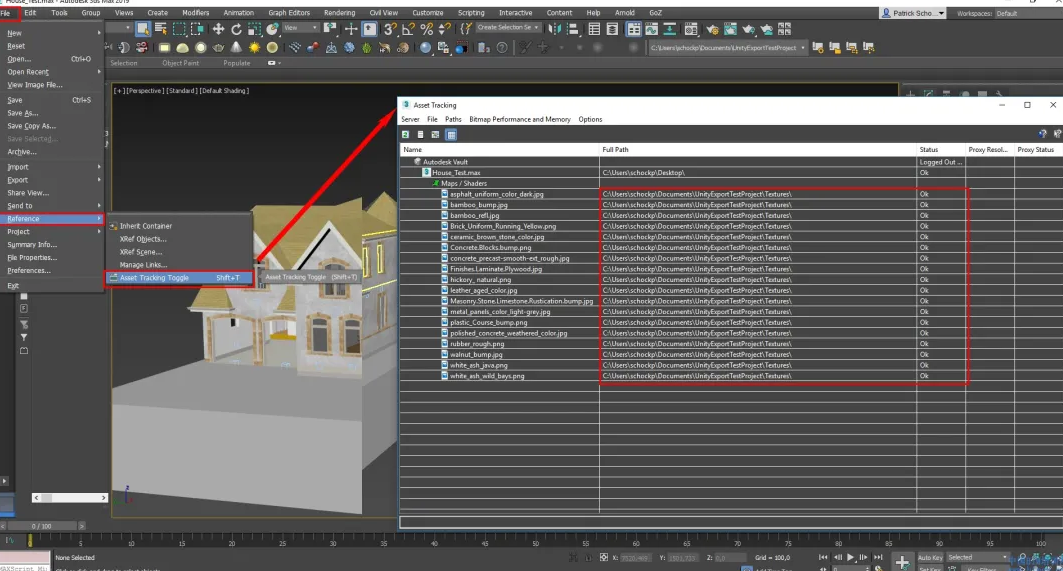Create a sun light icon
This screenshot has width=1063, height=571.
[254, 47]
